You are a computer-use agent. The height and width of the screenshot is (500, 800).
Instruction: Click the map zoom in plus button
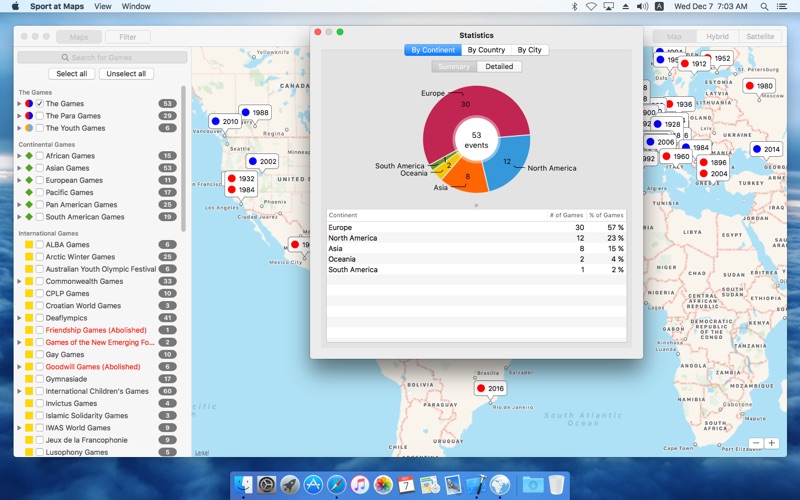click(x=771, y=443)
